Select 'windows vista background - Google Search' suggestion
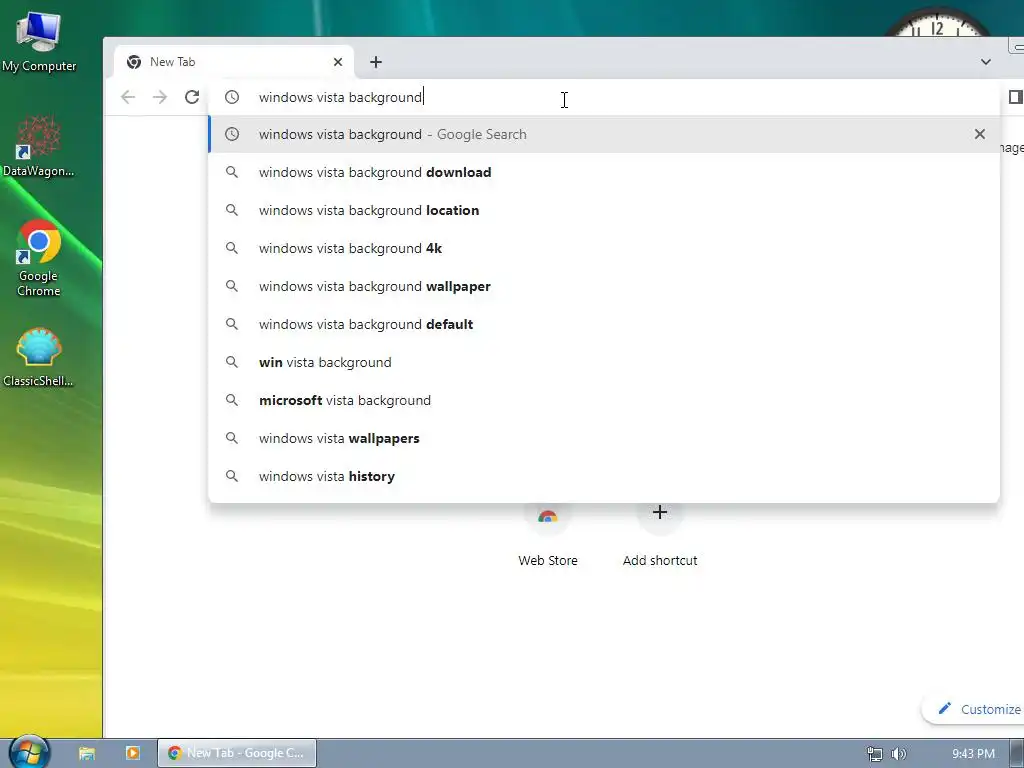 point(603,134)
